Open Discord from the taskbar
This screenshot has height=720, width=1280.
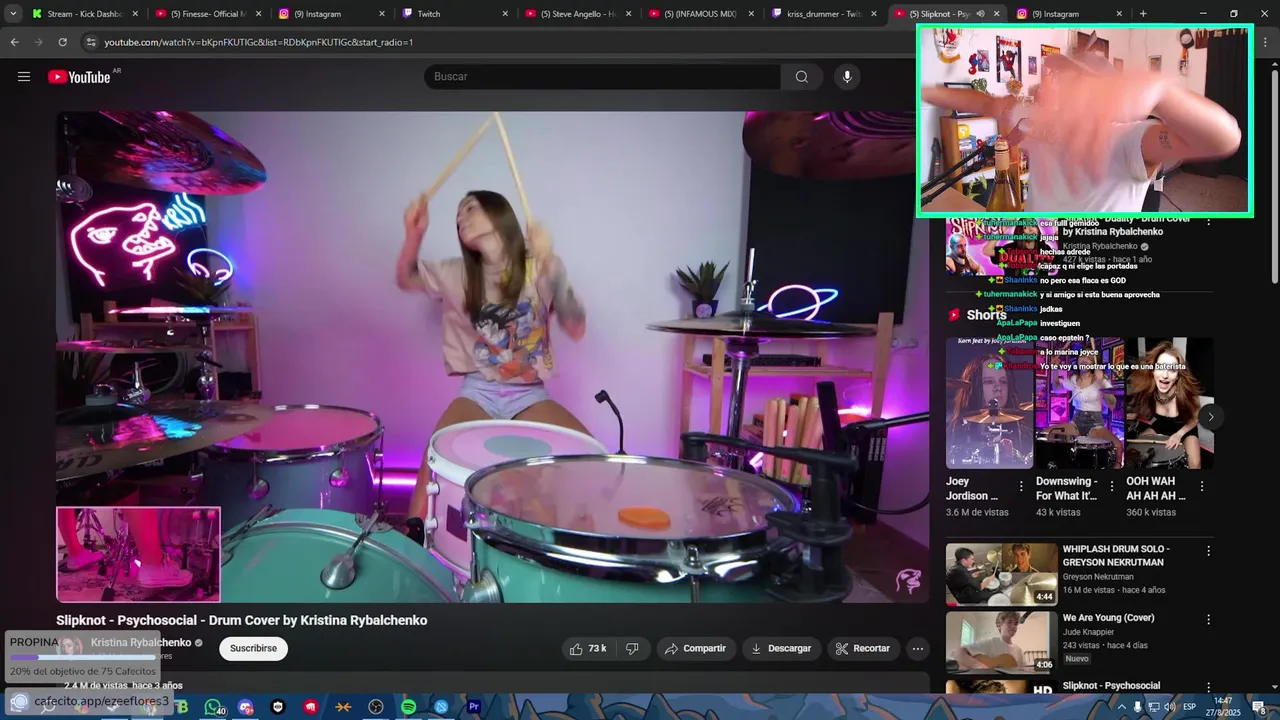coord(246,707)
